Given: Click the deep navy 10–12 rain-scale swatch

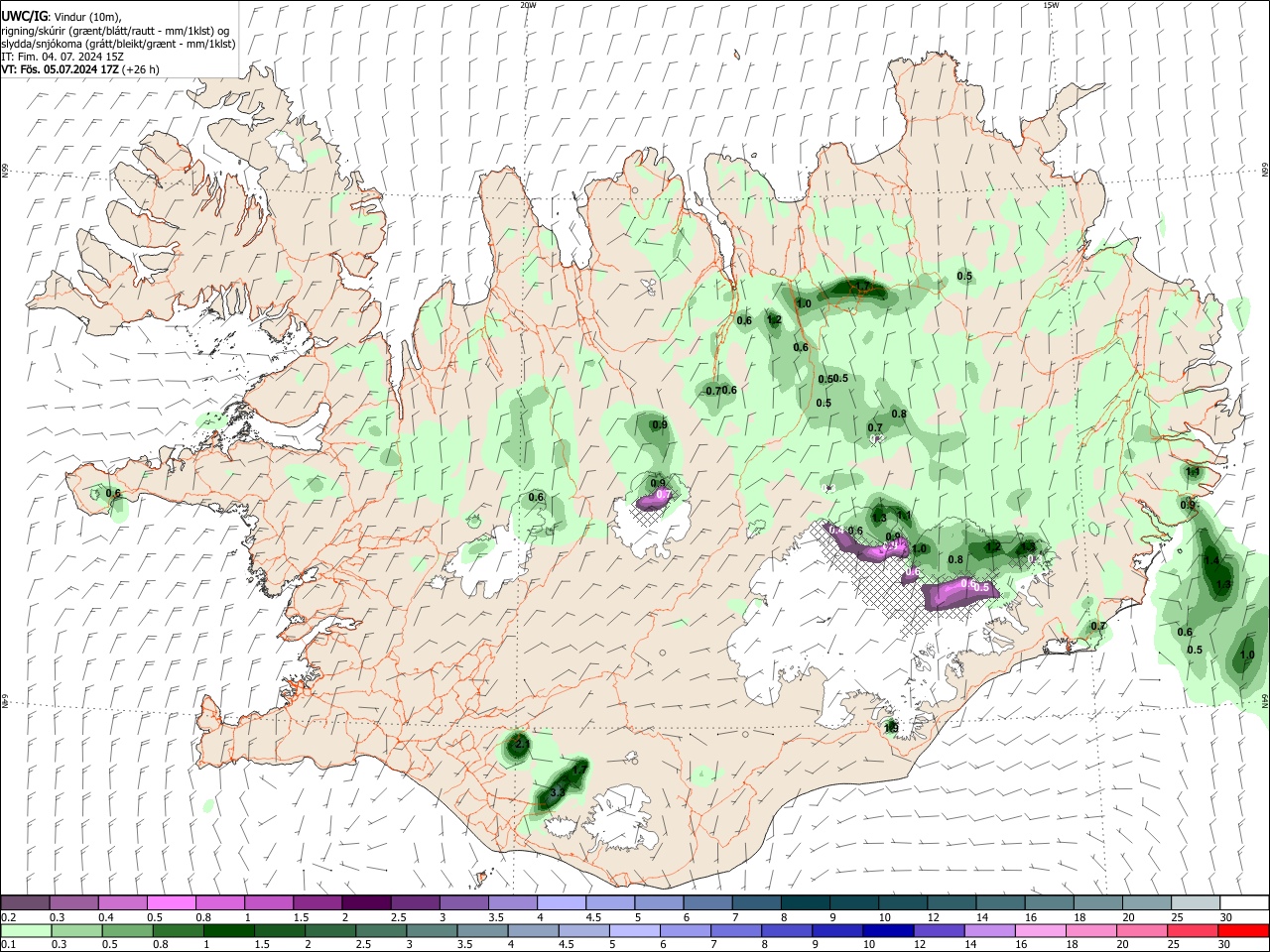Looking at the screenshot, I should coord(888,931).
